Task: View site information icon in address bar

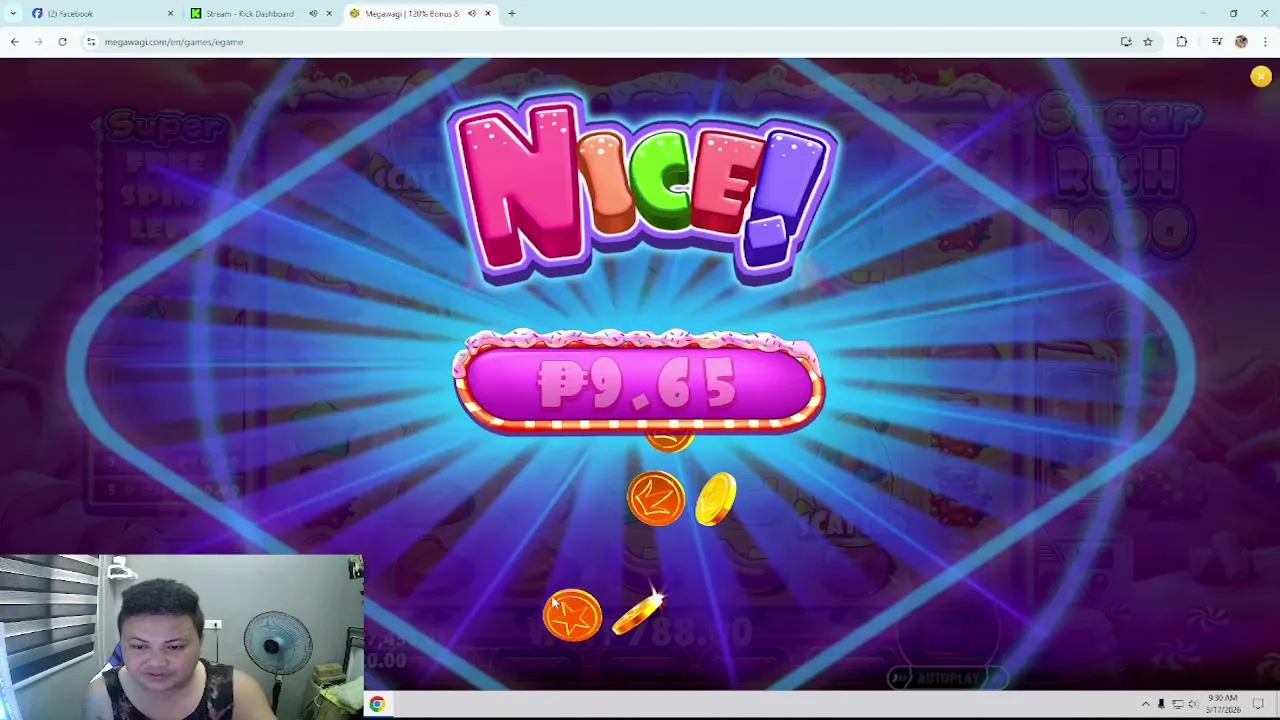Action: point(91,42)
